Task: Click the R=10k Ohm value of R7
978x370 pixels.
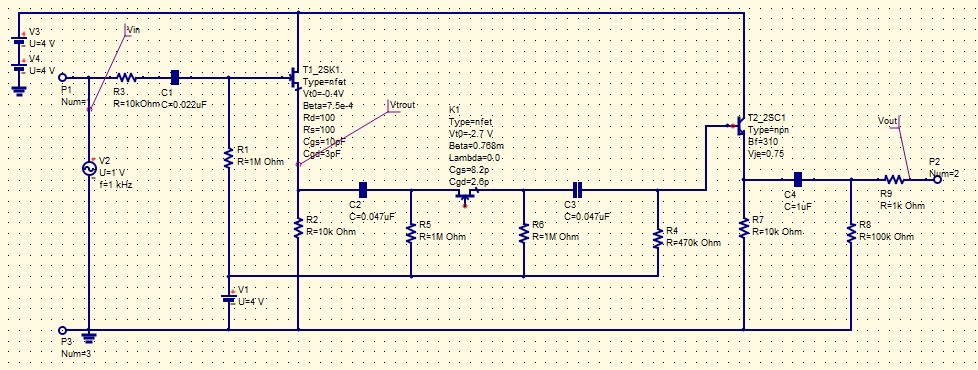Action: pyautogui.click(x=777, y=231)
